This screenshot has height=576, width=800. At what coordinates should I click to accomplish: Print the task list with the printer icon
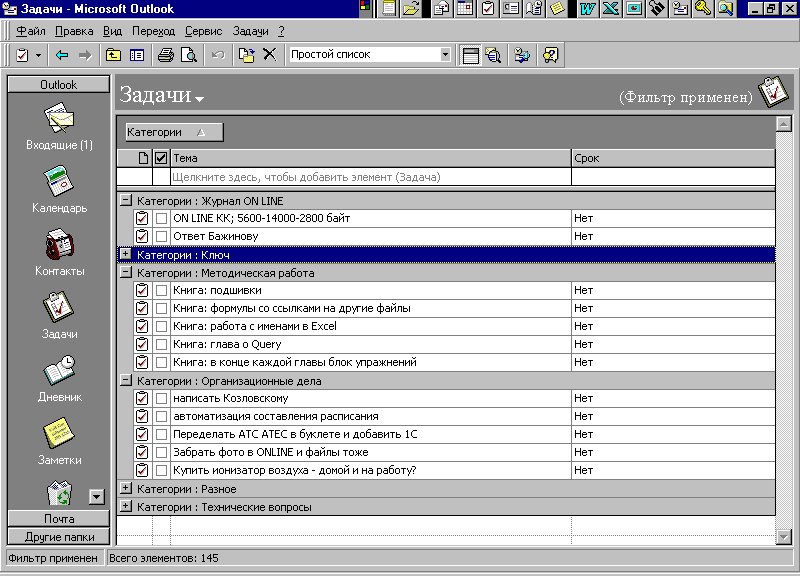165,55
